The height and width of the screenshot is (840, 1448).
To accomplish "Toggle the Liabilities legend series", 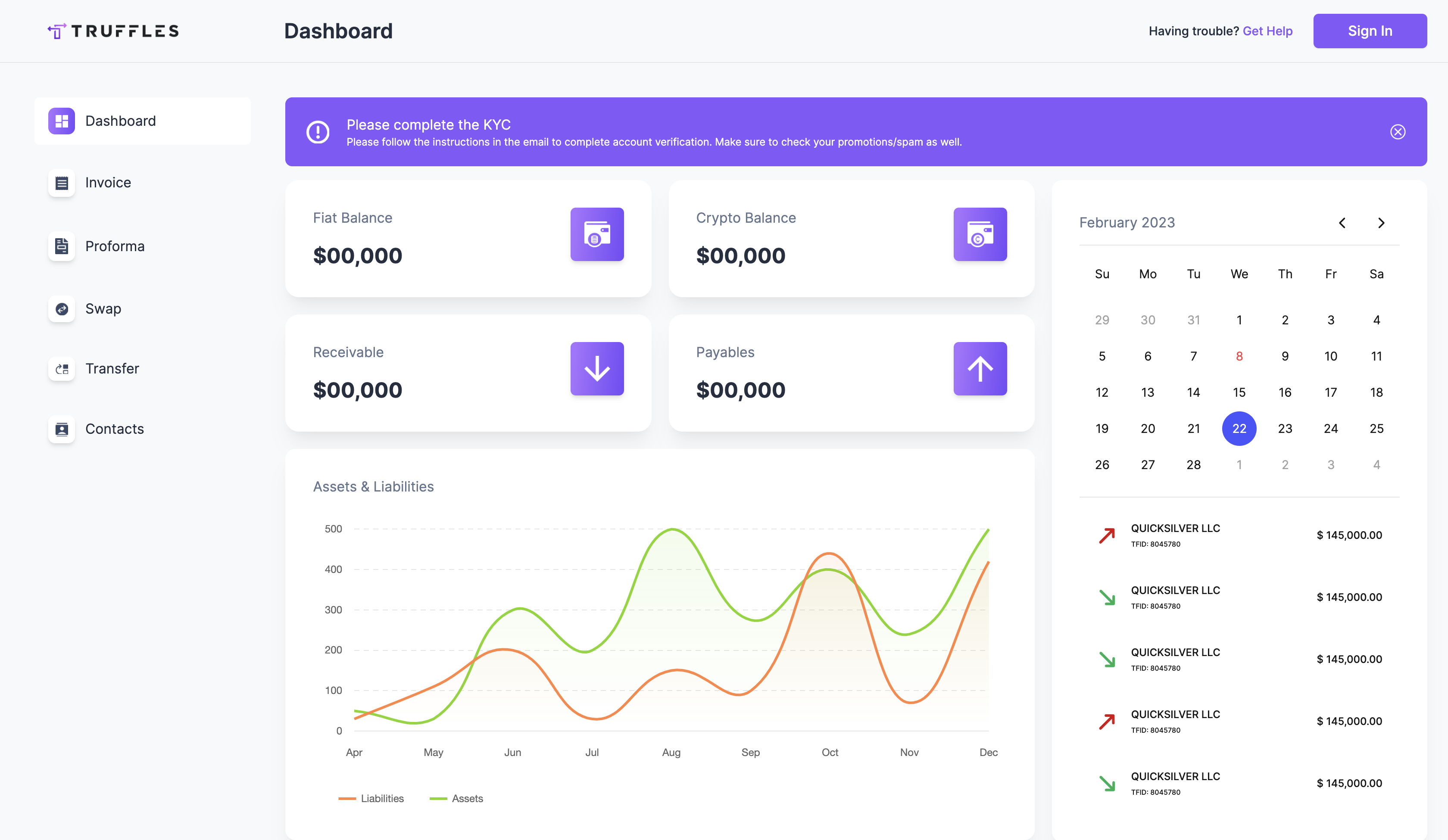I will point(371,798).
